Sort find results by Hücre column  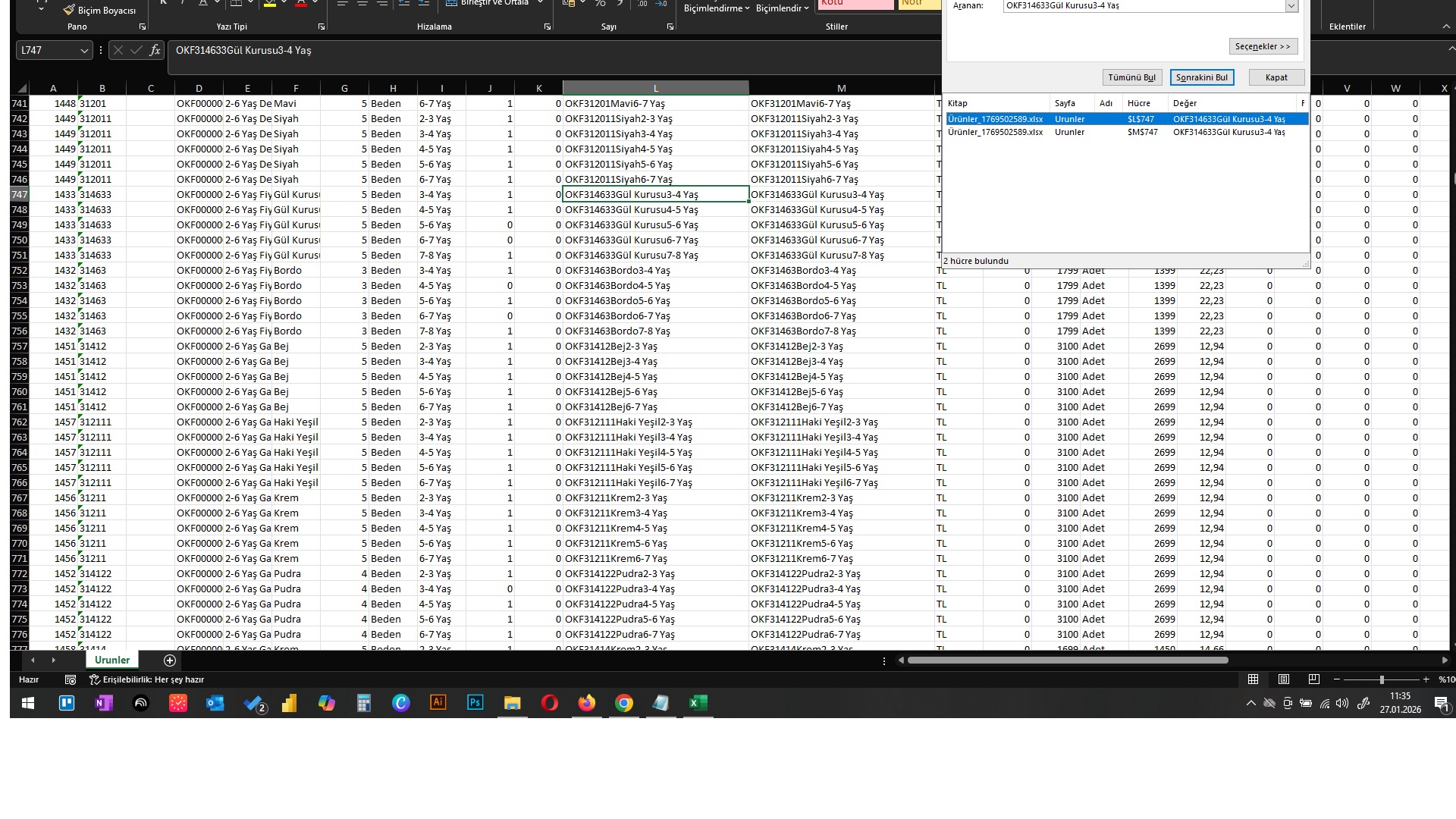click(1145, 103)
